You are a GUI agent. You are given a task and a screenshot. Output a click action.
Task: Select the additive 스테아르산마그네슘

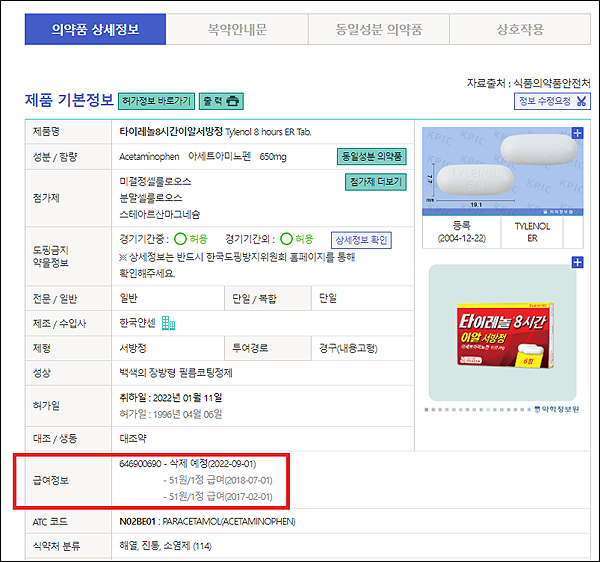pyautogui.click(x=160, y=214)
